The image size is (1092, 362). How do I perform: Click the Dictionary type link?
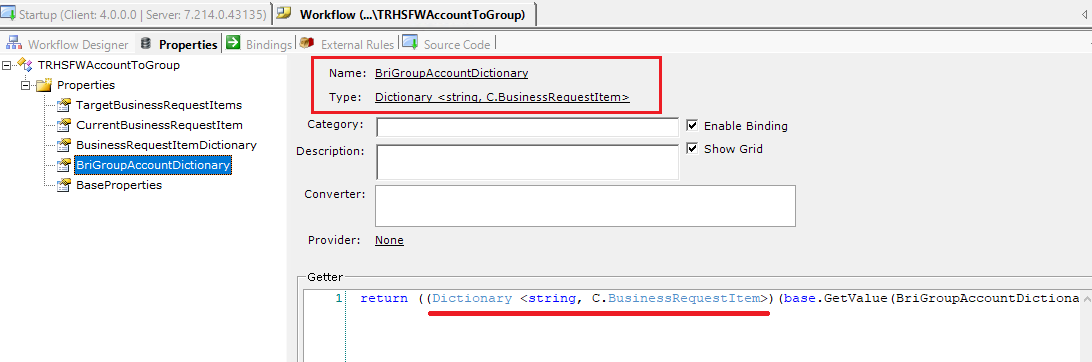[x=502, y=97]
